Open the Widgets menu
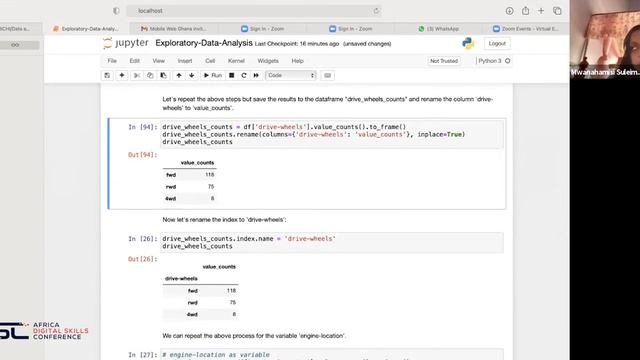 [x=268, y=61]
